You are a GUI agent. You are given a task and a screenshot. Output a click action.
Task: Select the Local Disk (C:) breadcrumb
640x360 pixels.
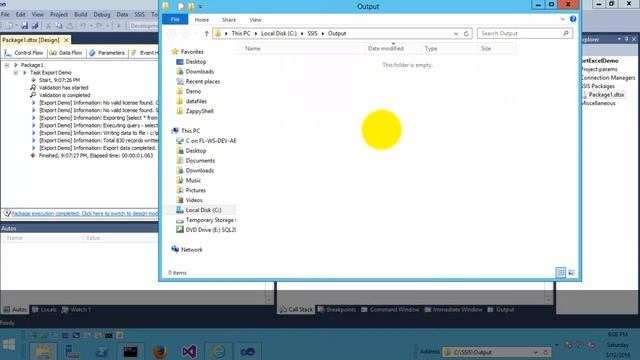tap(279, 33)
